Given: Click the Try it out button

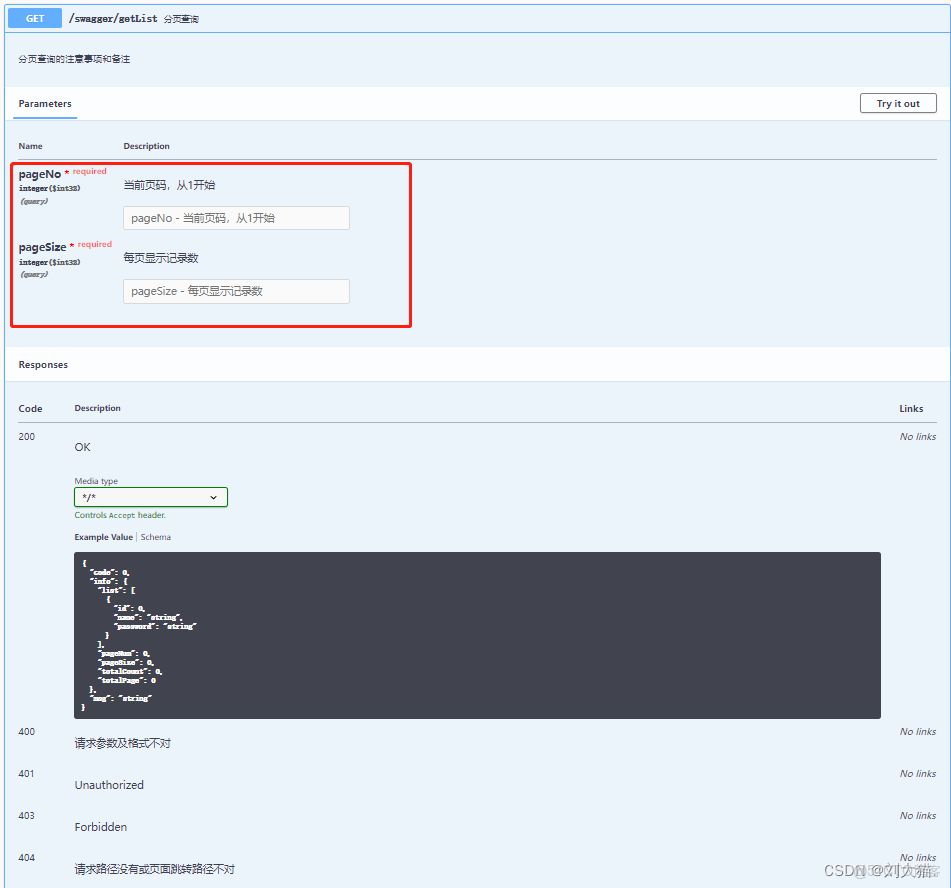Looking at the screenshot, I should pos(898,103).
